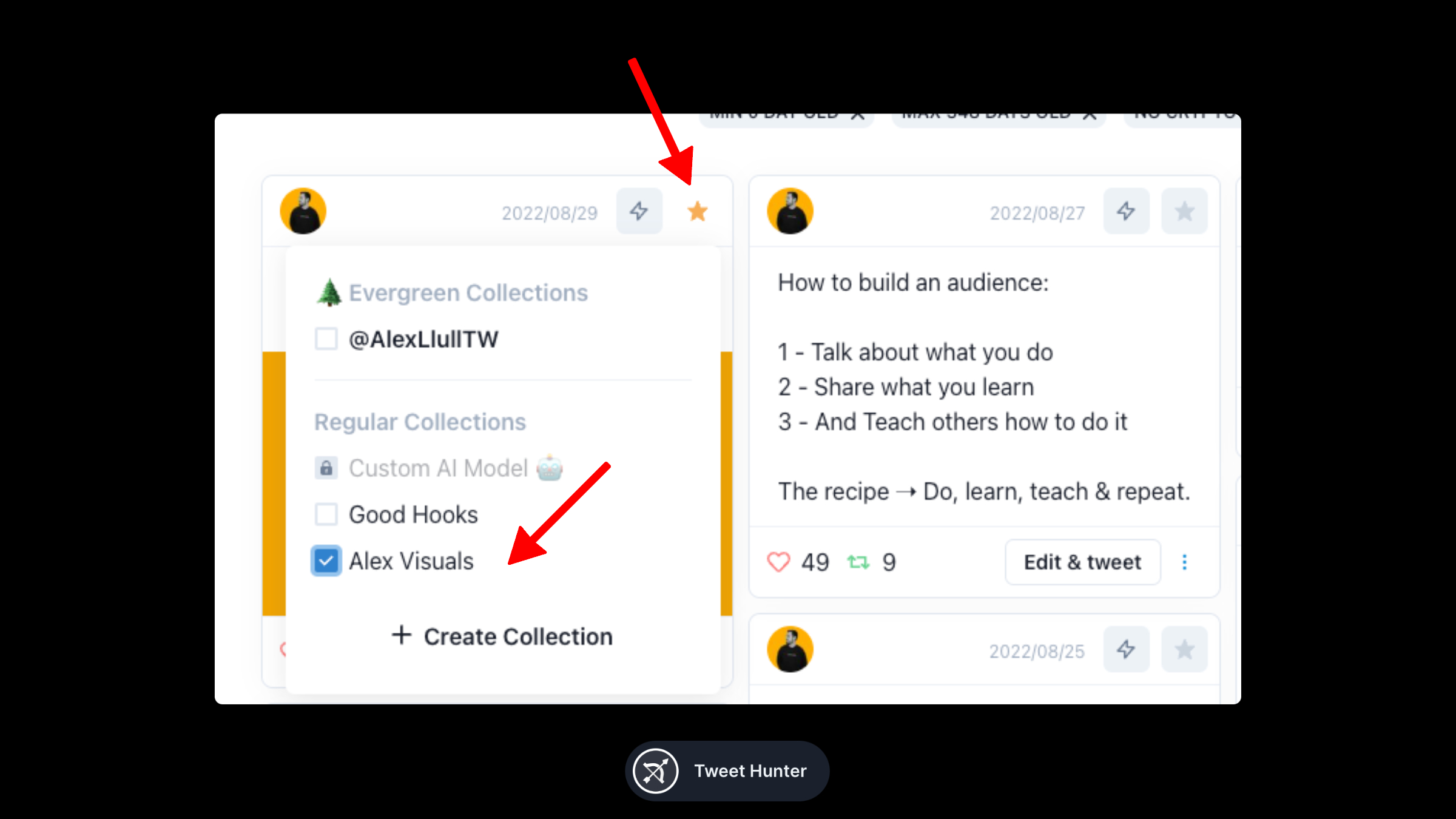1456x819 pixels.
Task: Click lightning bolt icon on 2022/08/27 tweet
Action: 1127,212
